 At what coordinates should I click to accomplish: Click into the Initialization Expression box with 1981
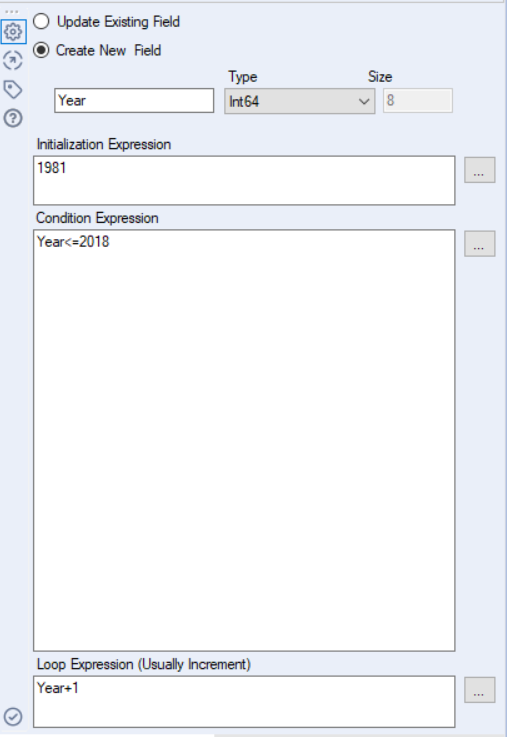pyautogui.click(x=244, y=180)
